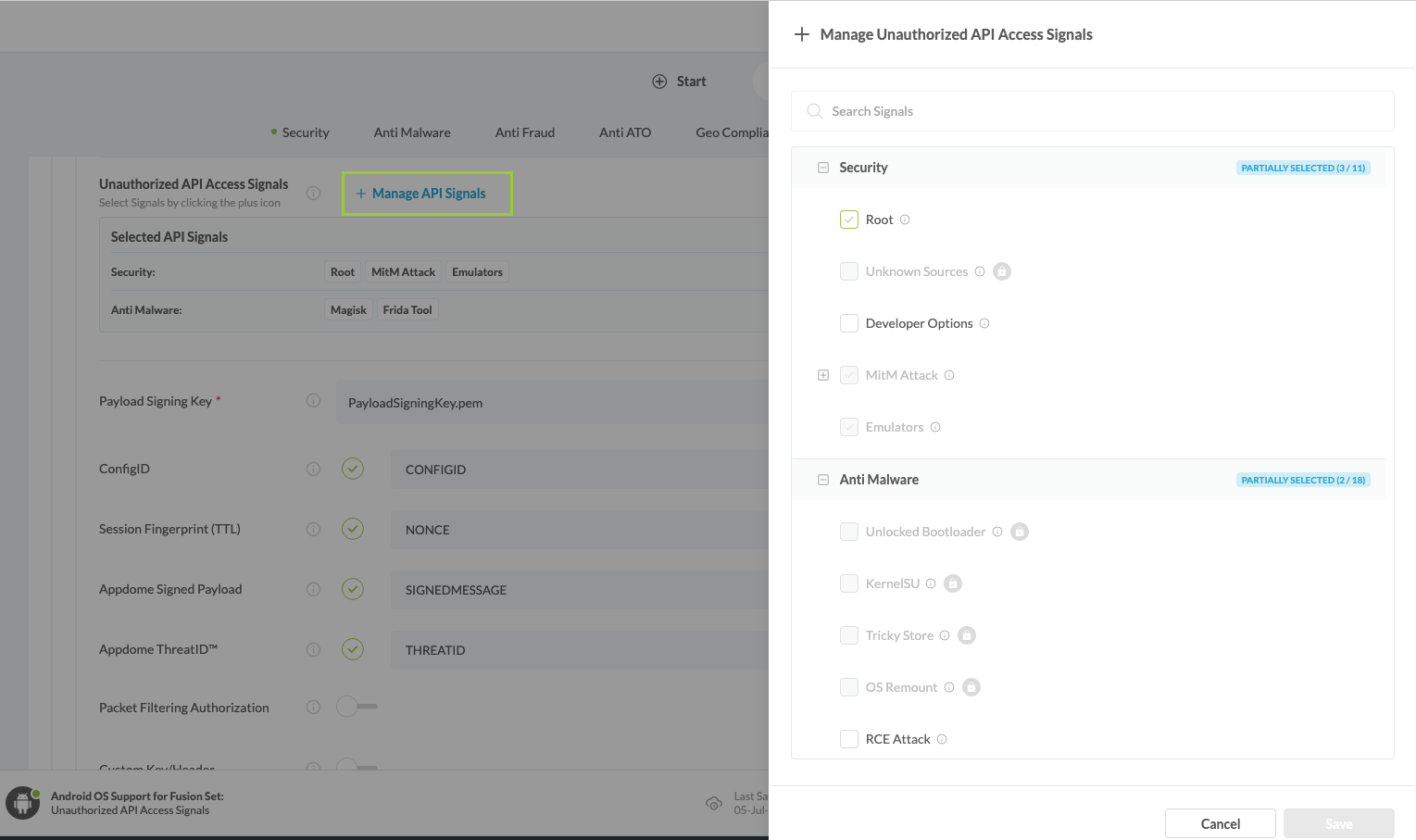
Task: Click the lock icon beside Unknown Sources
Action: (x=1002, y=271)
